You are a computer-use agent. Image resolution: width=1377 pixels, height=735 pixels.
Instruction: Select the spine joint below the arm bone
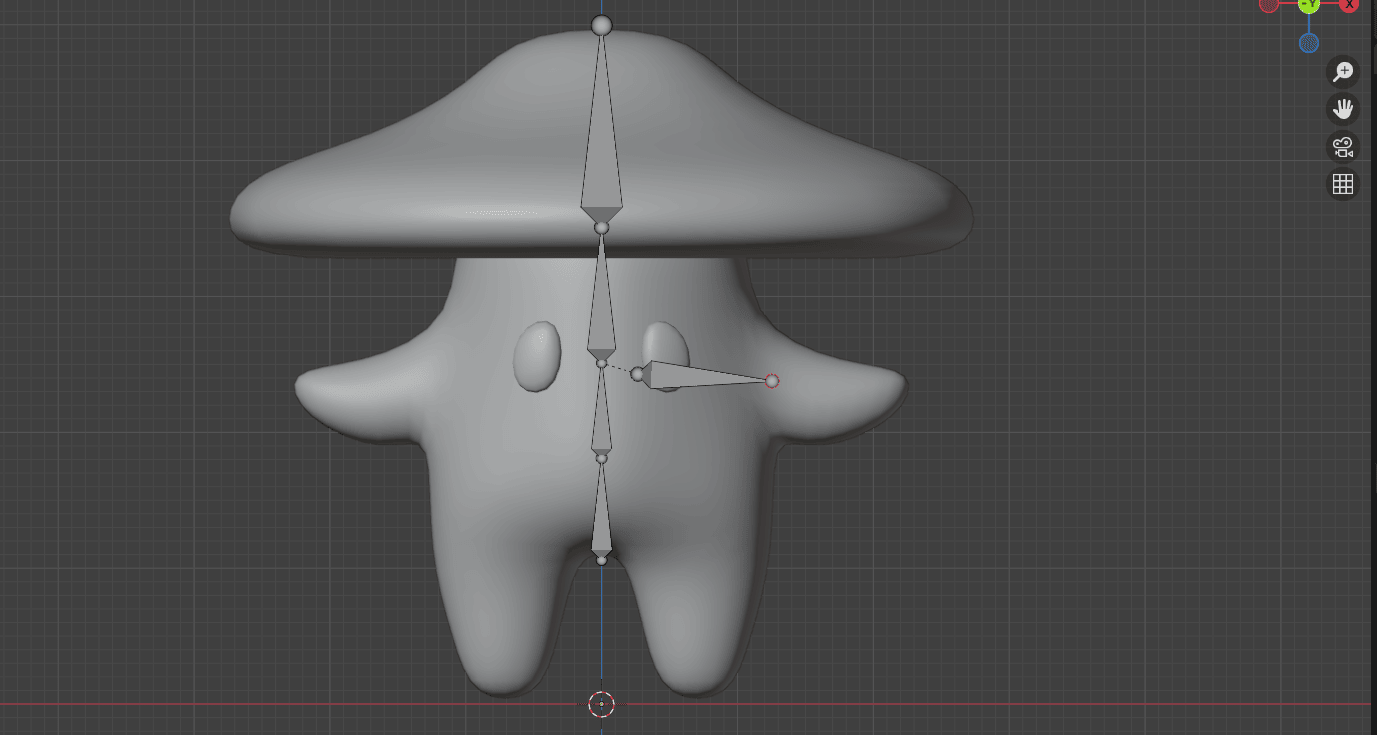click(601, 459)
